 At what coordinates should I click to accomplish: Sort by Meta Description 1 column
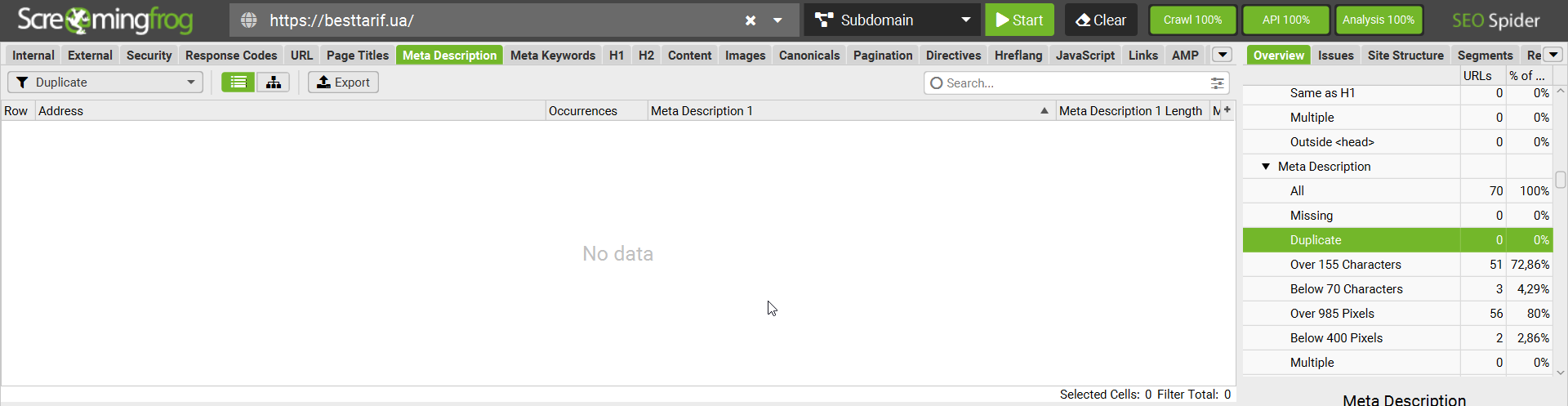pyautogui.click(x=851, y=110)
